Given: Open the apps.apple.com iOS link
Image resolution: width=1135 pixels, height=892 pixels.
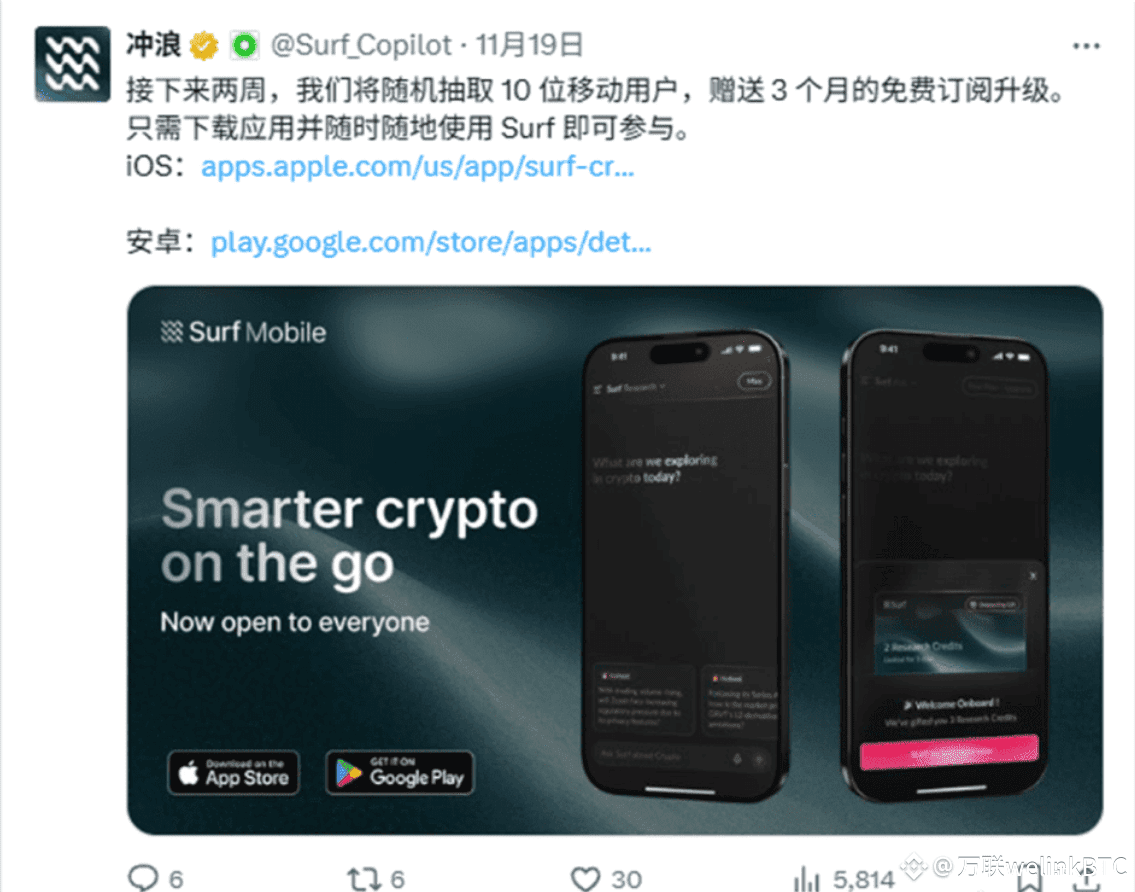Looking at the screenshot, I should 418,167.
